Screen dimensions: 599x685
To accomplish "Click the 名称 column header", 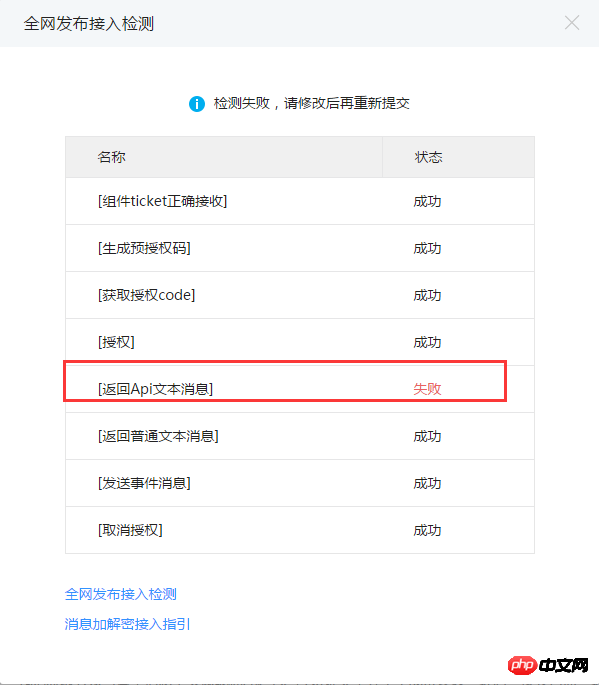I will (x=111, y=157).
